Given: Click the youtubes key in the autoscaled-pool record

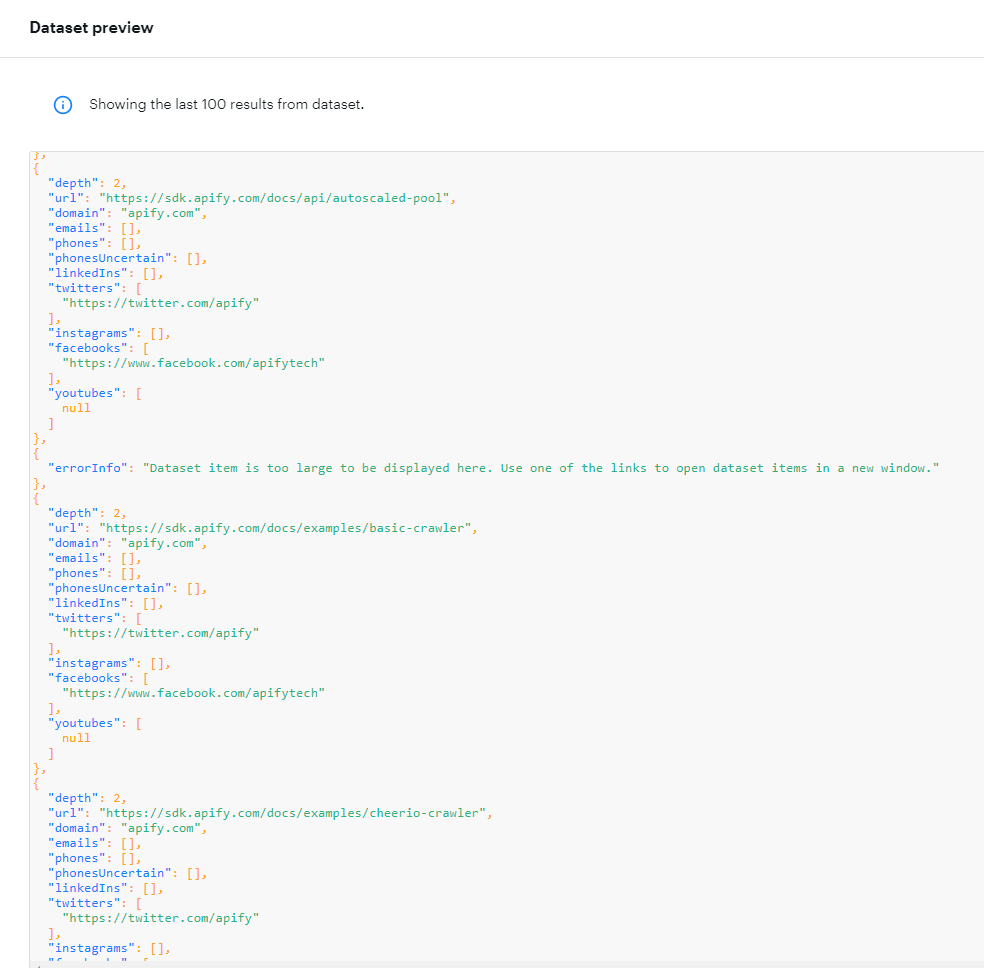Looking at the screenshot, I should [84, 393].
